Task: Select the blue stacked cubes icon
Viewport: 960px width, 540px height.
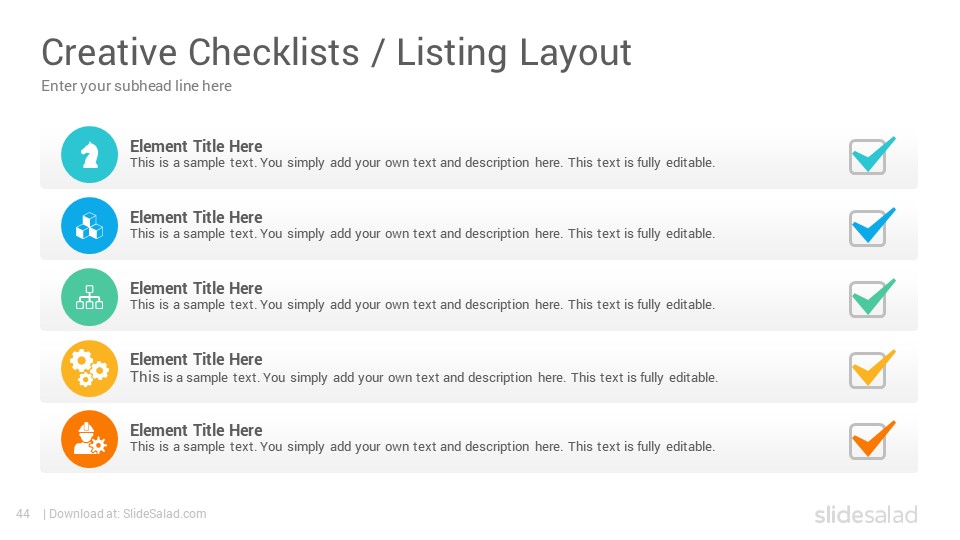Action: click(89, 226)
